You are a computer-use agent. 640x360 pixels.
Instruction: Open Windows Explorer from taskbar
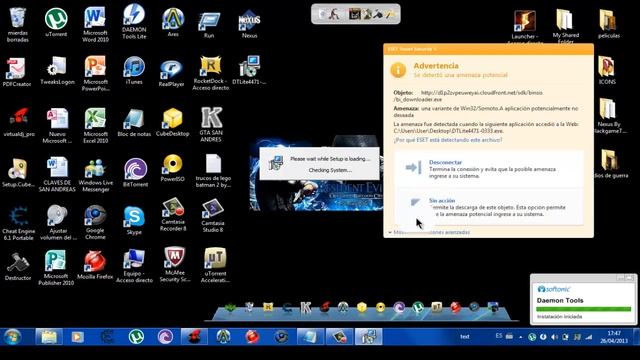tap(49, 337)
